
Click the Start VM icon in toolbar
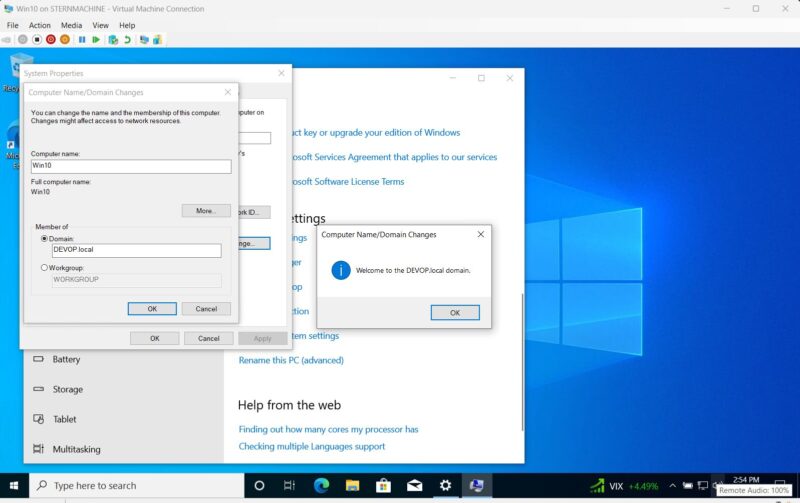coord(22,39)
